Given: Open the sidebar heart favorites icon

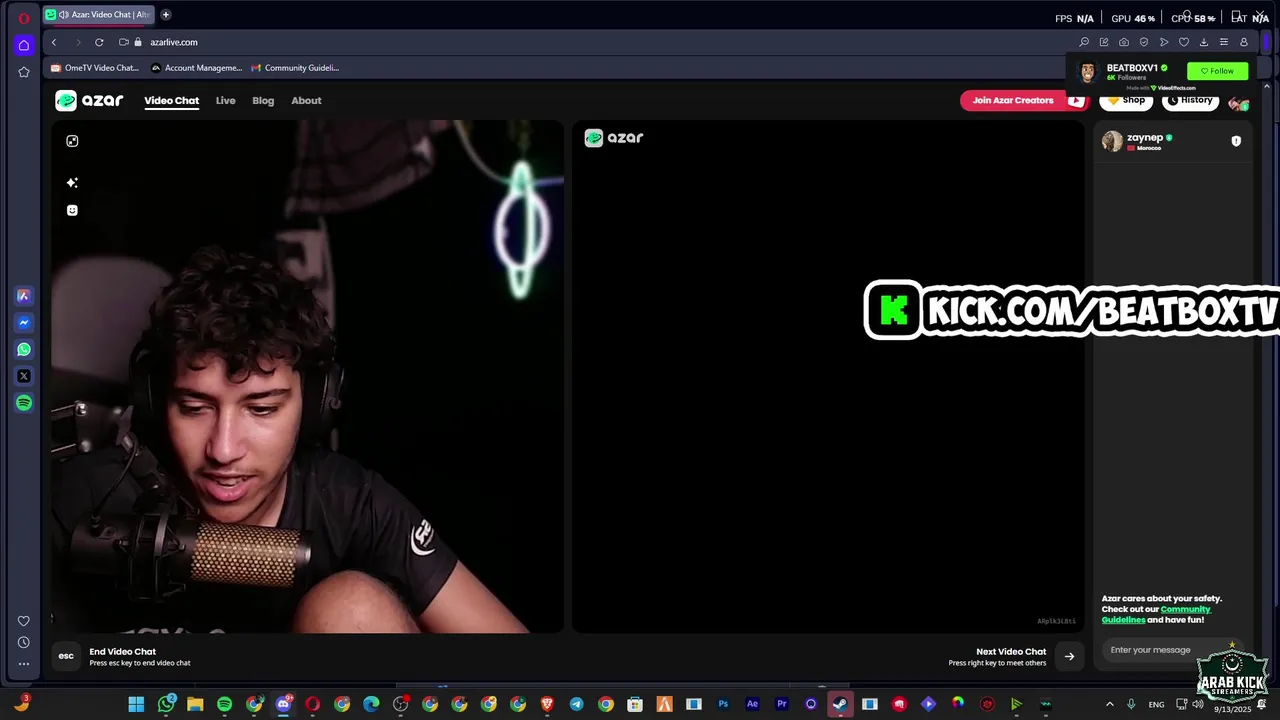Looking at the screenshot, I should 24,621.
